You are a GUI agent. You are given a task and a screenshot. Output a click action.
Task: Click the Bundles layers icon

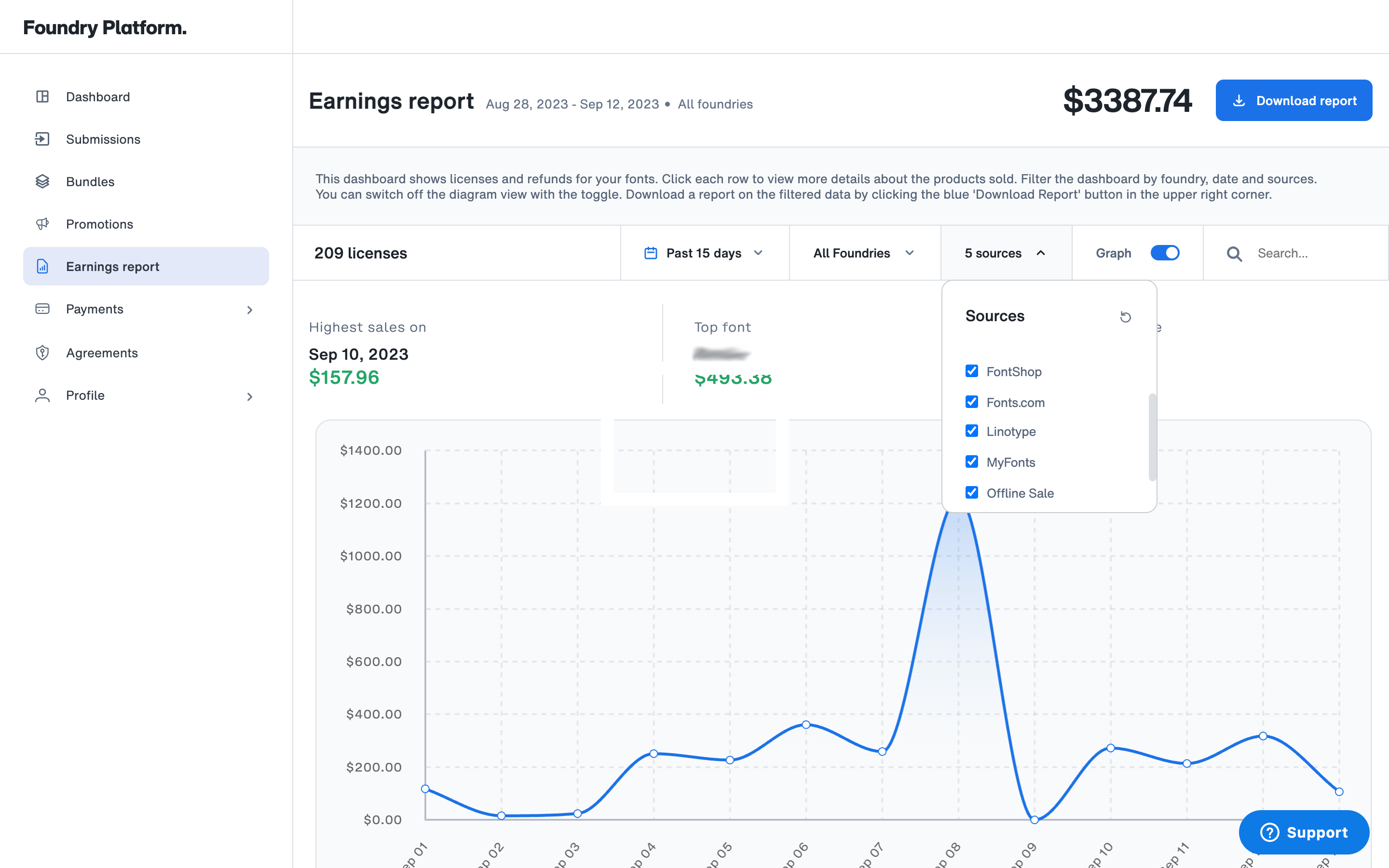pyautogui.click(x=42, y=181)
